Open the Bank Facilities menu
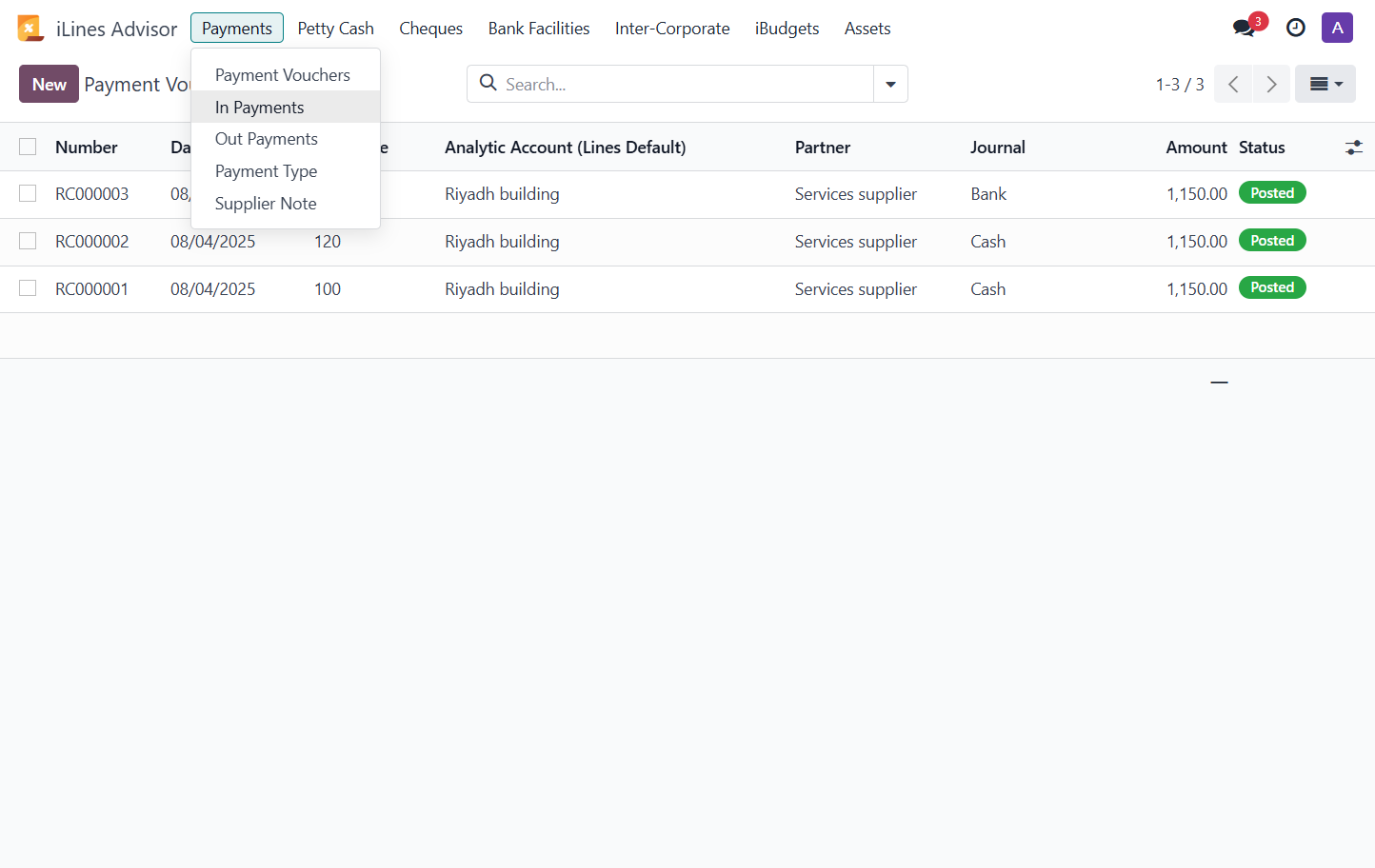The width and height of the screenshot is (1375, 868). tap(539, 29)
